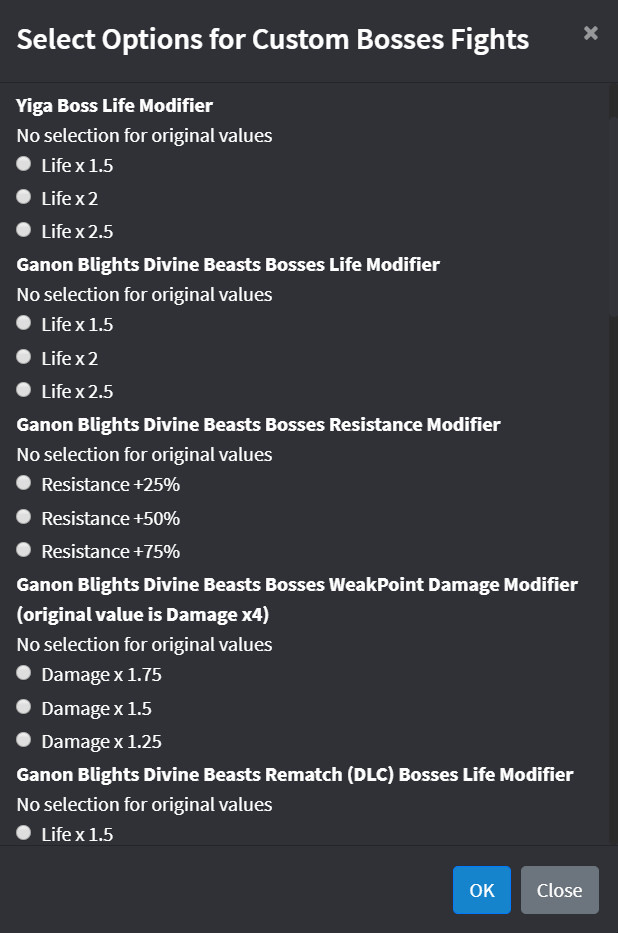
Task: Pick Damage x 1.25 for WeakPoint Damage Modifier
Action: pyautogui.click(x=23, y=739)
